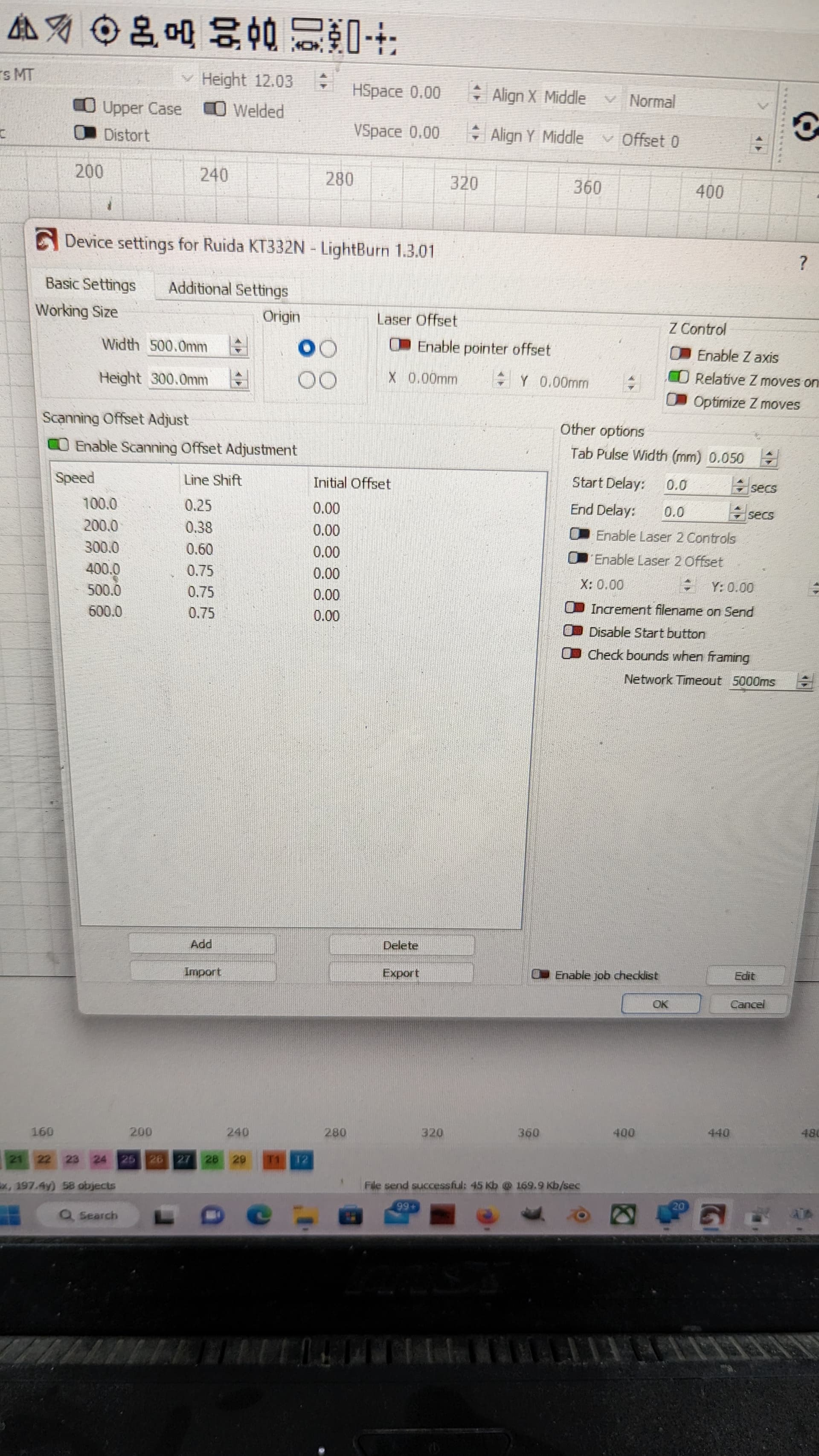Image resolution: width=819 pixels, height=1456 pixels.
Task: Click the Add button below the table
Action: pos(202,944)
